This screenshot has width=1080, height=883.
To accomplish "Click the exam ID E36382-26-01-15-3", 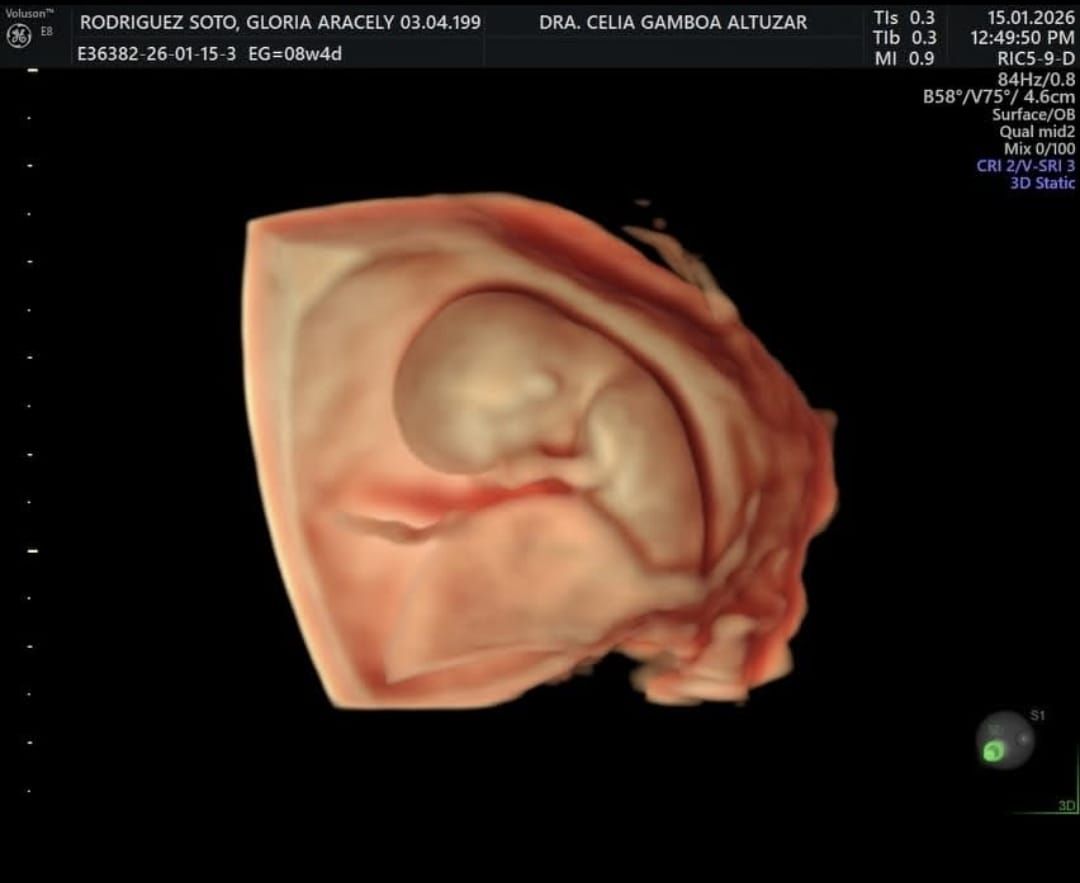I will click(x=156, y=54).
